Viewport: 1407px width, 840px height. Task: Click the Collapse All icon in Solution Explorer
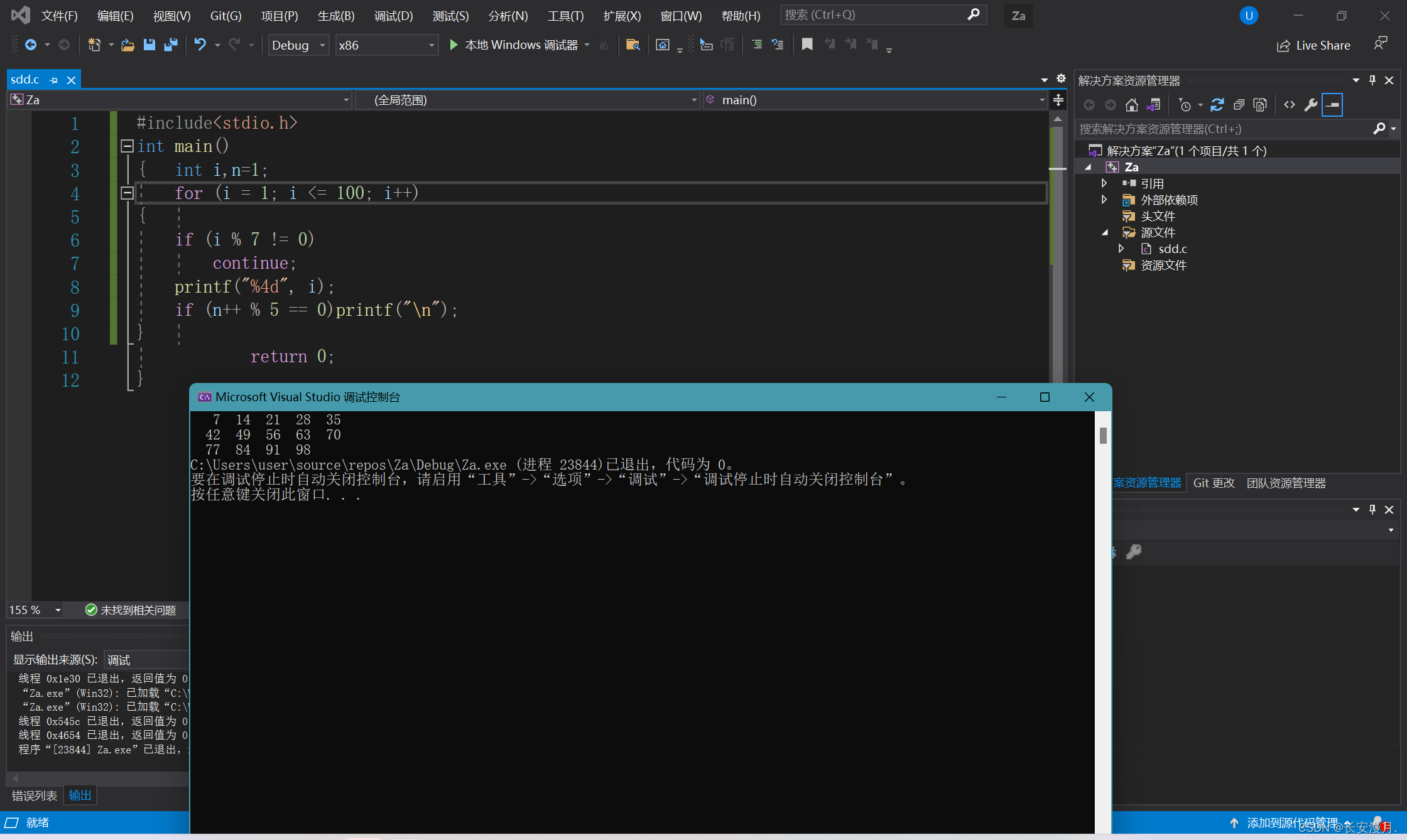click(x=1239, y=105)
